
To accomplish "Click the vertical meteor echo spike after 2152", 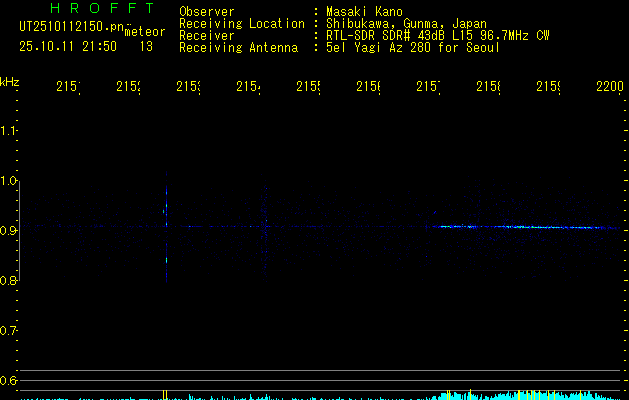I will click(166, 227).
